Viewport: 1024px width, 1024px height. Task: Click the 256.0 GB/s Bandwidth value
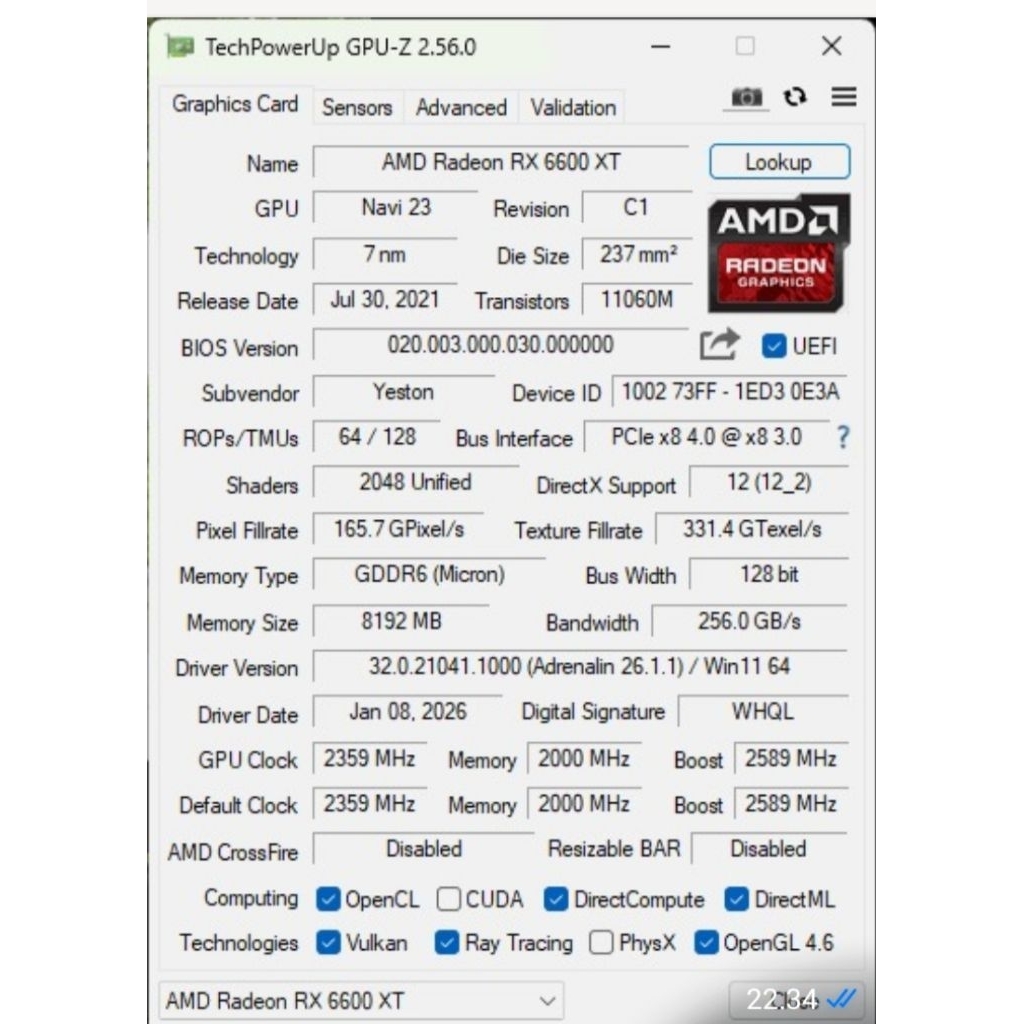click(749, 620)
